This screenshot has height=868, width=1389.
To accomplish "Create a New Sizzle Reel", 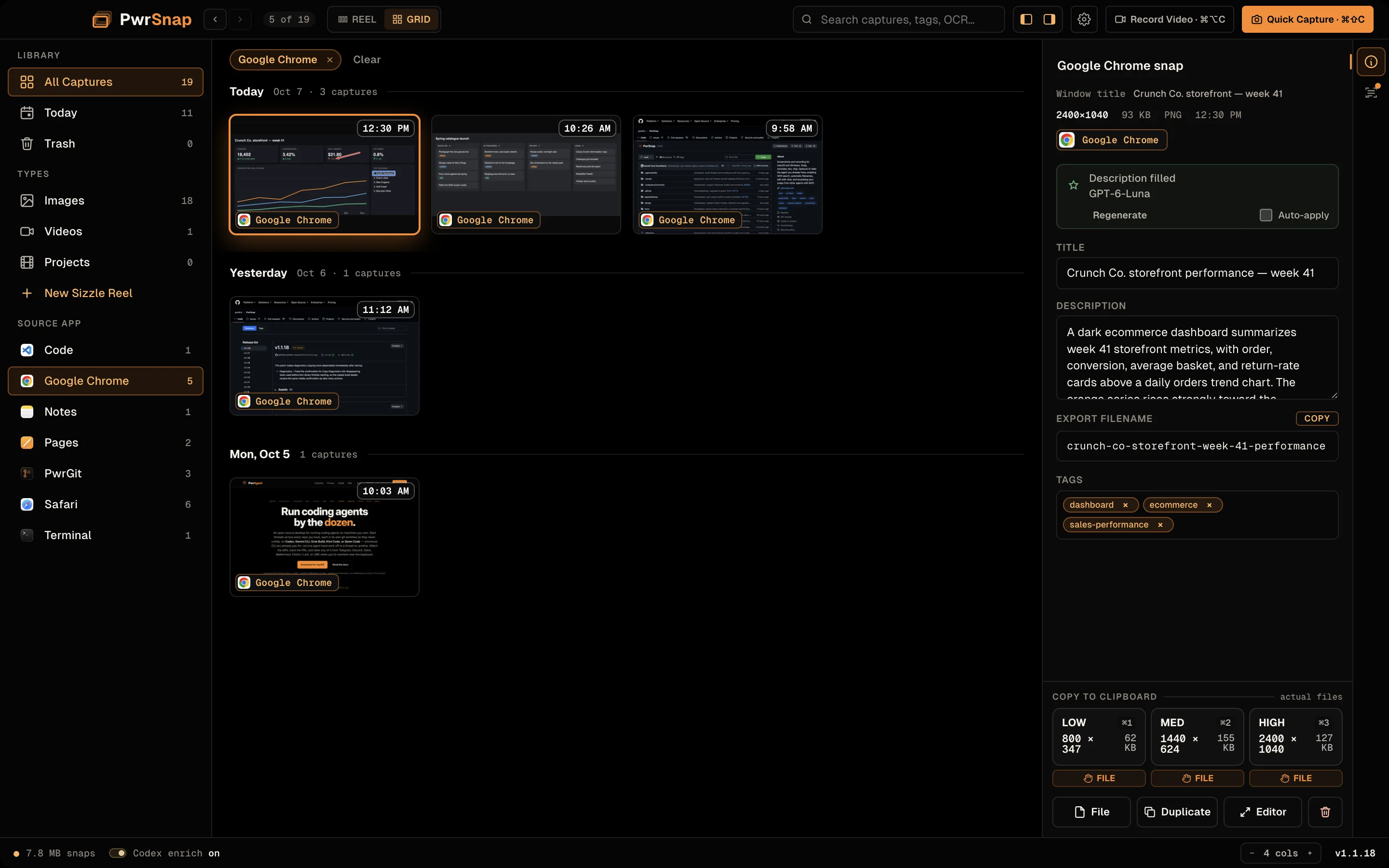I will coord(106,293).
